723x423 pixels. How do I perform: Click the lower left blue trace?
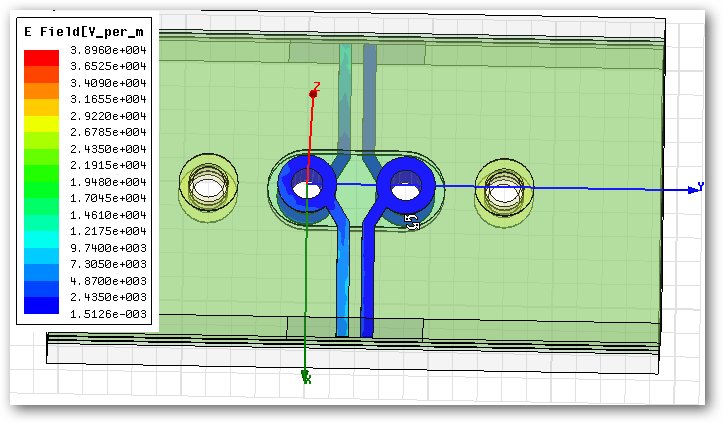click(342, 277)
